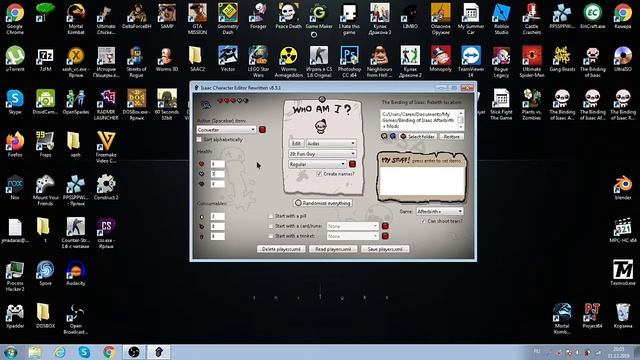640x360 pixels.
Task: Open Skype from the taskbar
Action: [x=84, y=352]
